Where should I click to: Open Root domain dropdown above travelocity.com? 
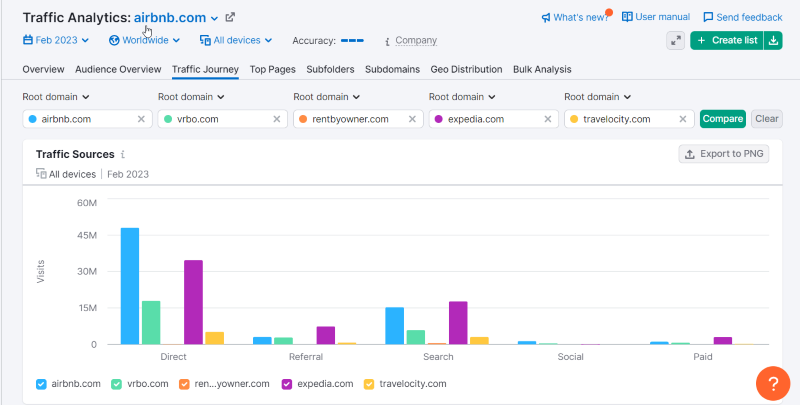(597, 97)
